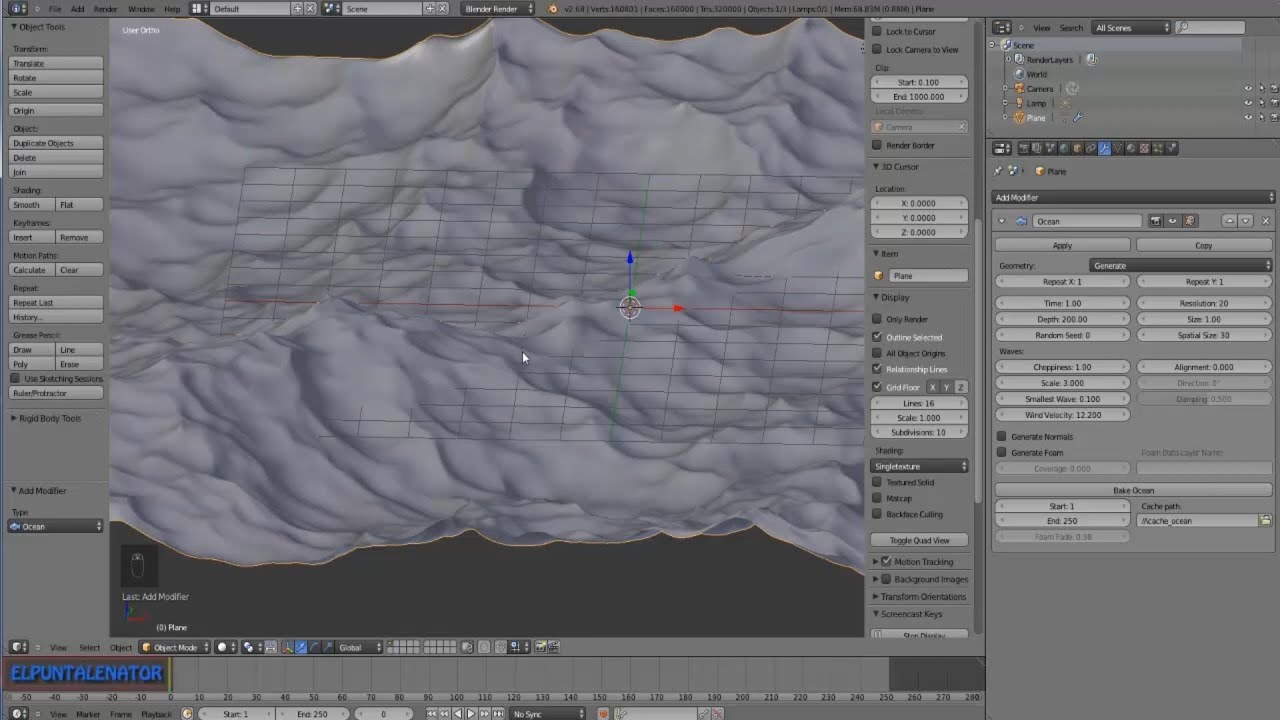Toggle the 3D manipulator widget icon
This screenshot has width=1280, height=720.
288,647
